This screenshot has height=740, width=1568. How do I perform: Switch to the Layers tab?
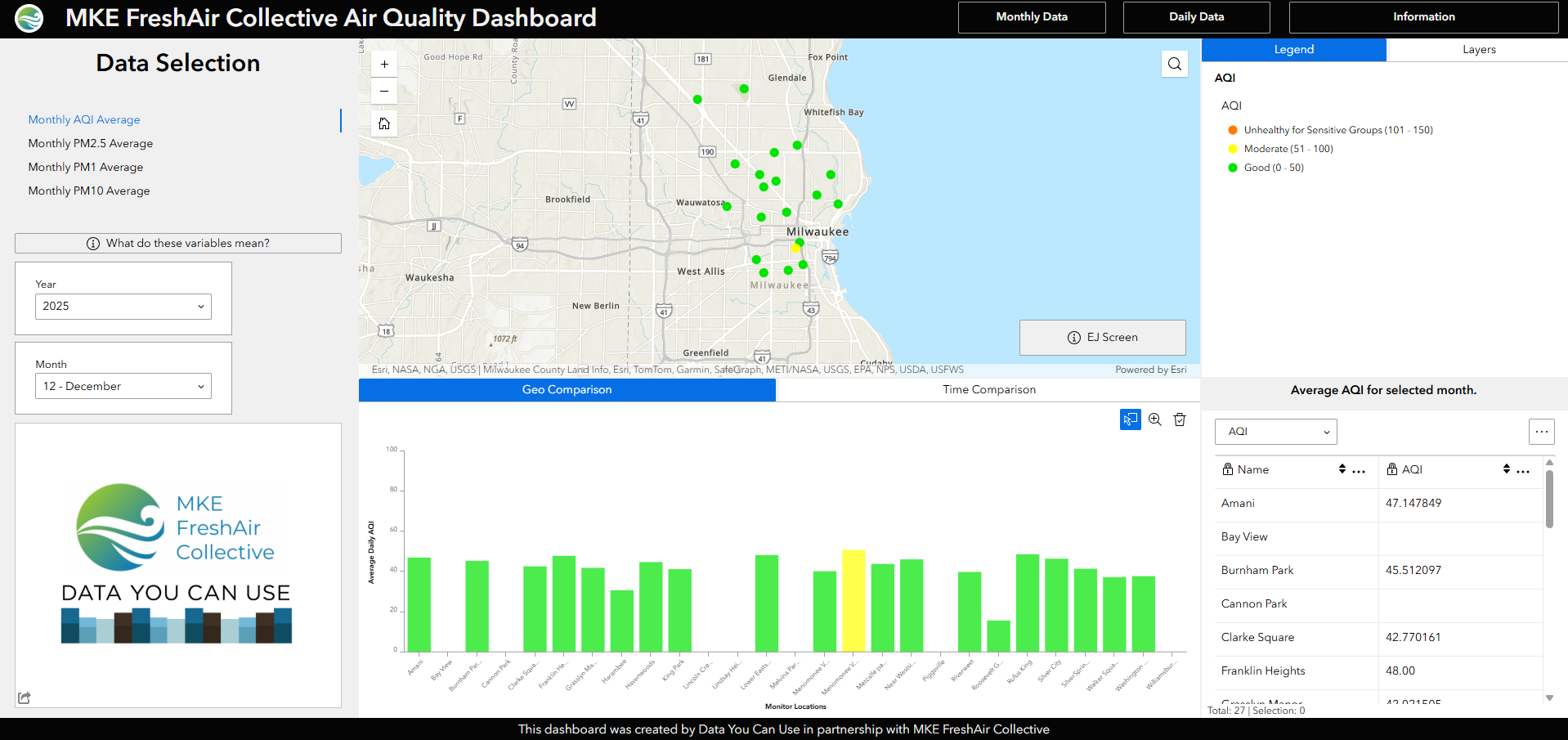coord(1478,50)
